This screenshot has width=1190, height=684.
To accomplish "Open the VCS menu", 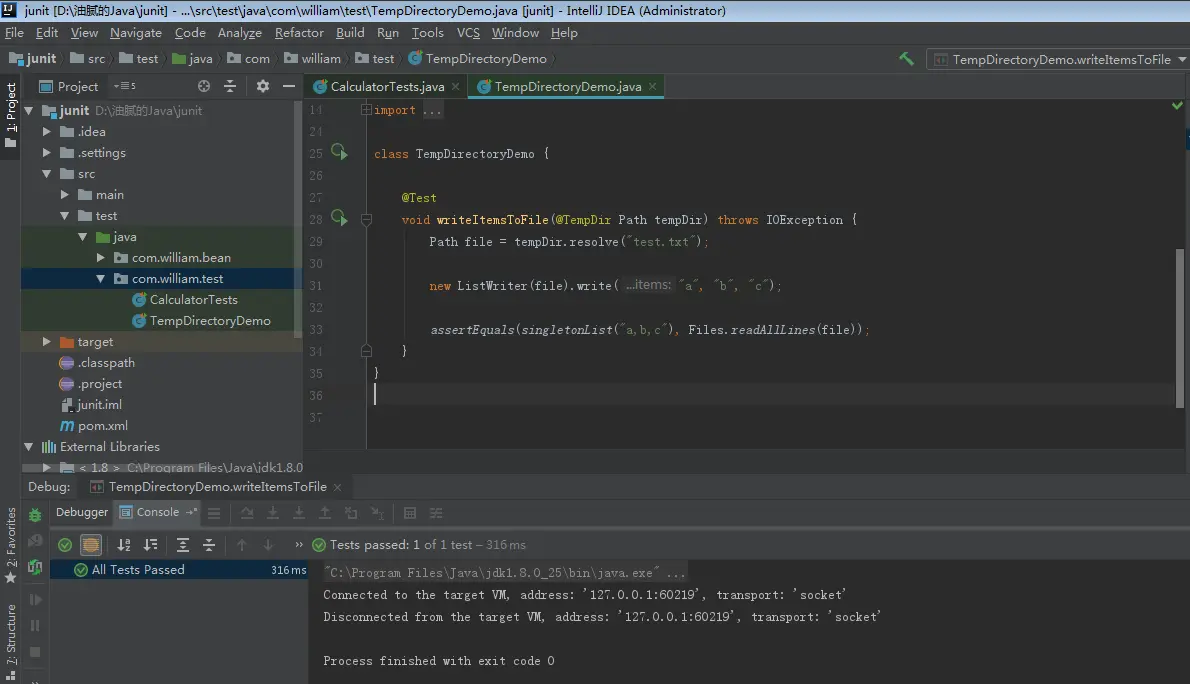I will click(x=468, y=33).
